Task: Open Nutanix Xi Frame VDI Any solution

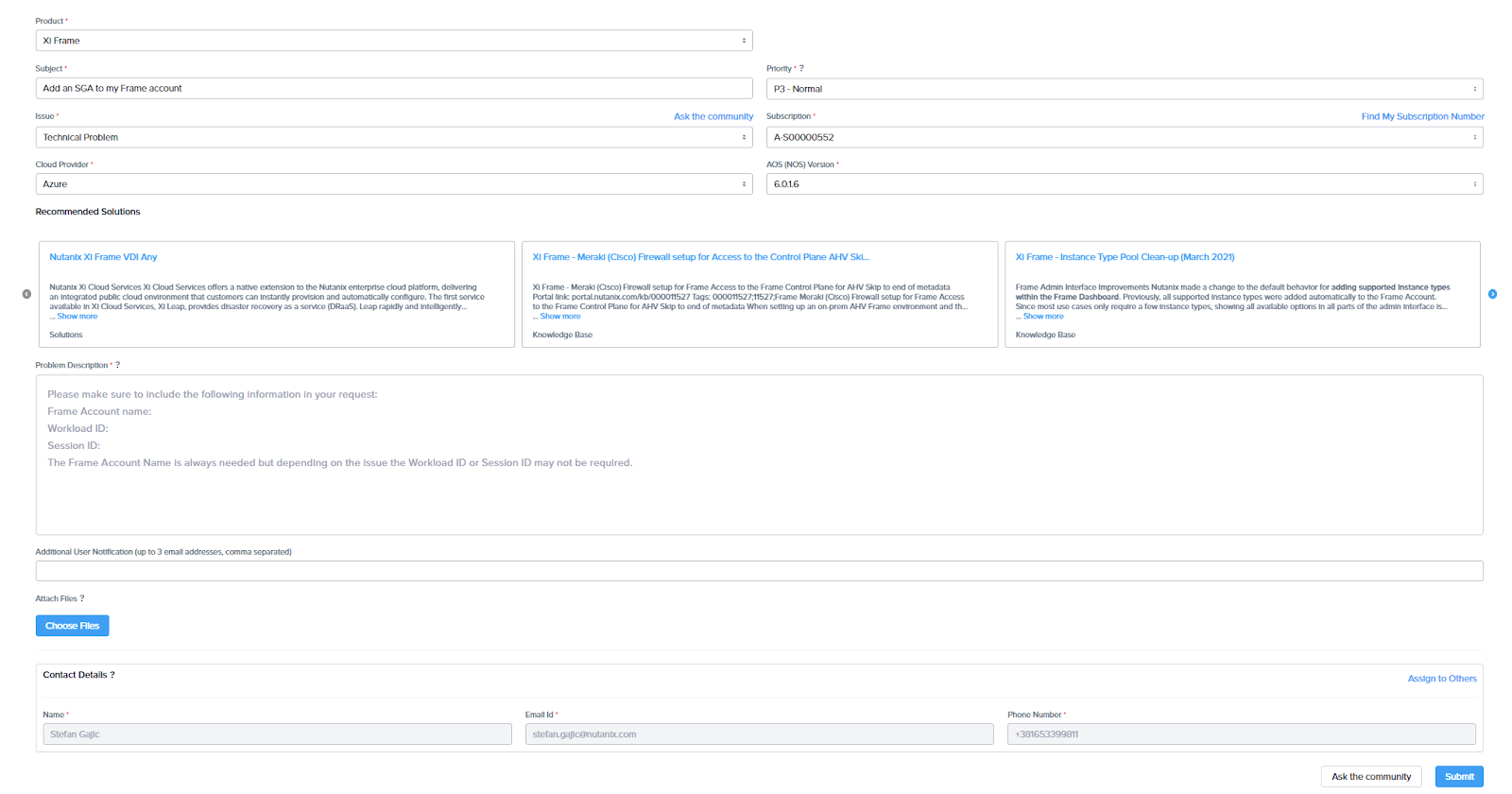Action: pos(103,257)
